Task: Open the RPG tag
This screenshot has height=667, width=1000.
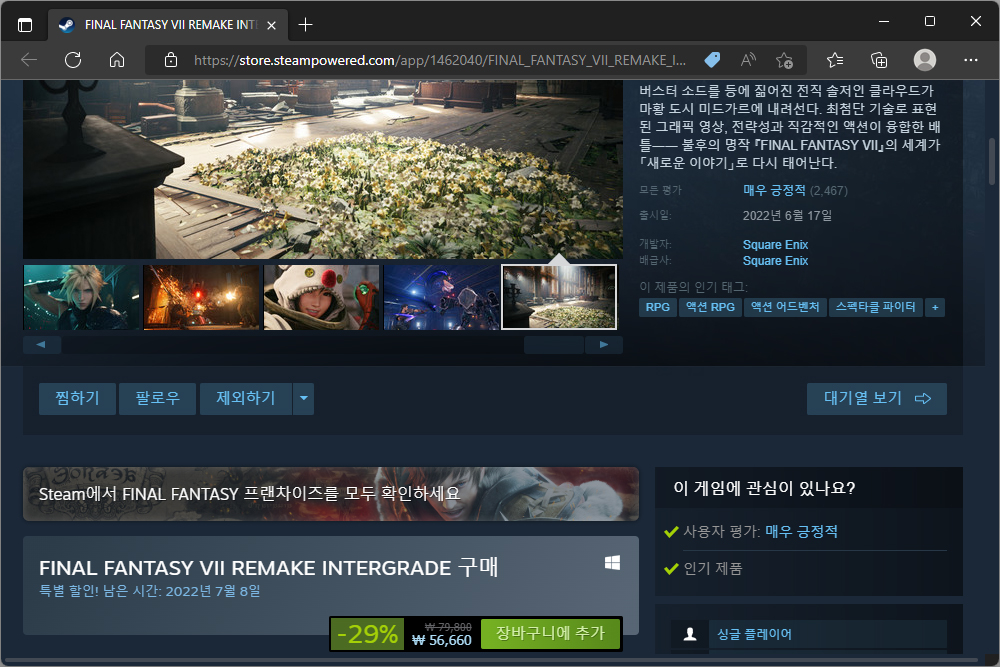Action: click(658, 307)
